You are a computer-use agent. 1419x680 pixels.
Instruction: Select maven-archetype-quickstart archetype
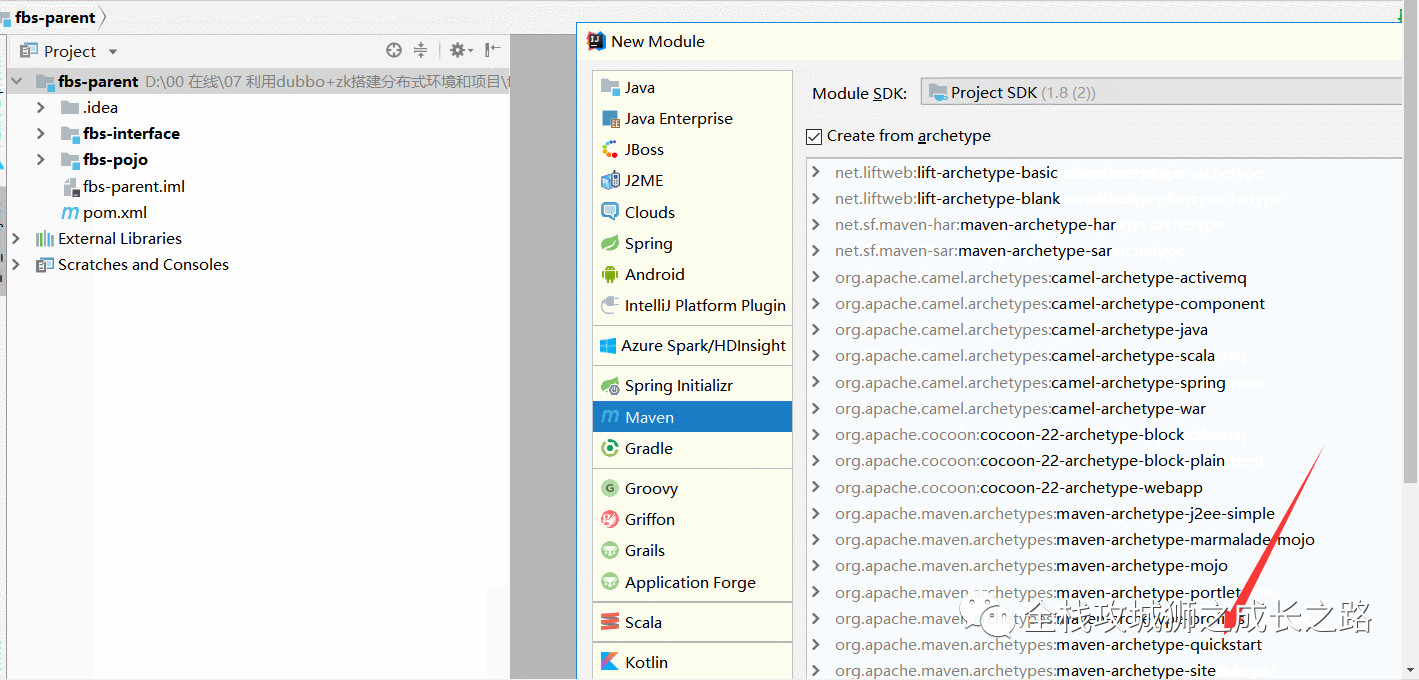click(x=1048, y=645)
